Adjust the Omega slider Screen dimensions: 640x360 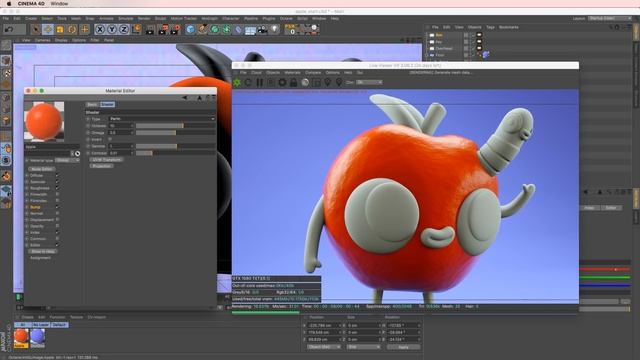176,133
